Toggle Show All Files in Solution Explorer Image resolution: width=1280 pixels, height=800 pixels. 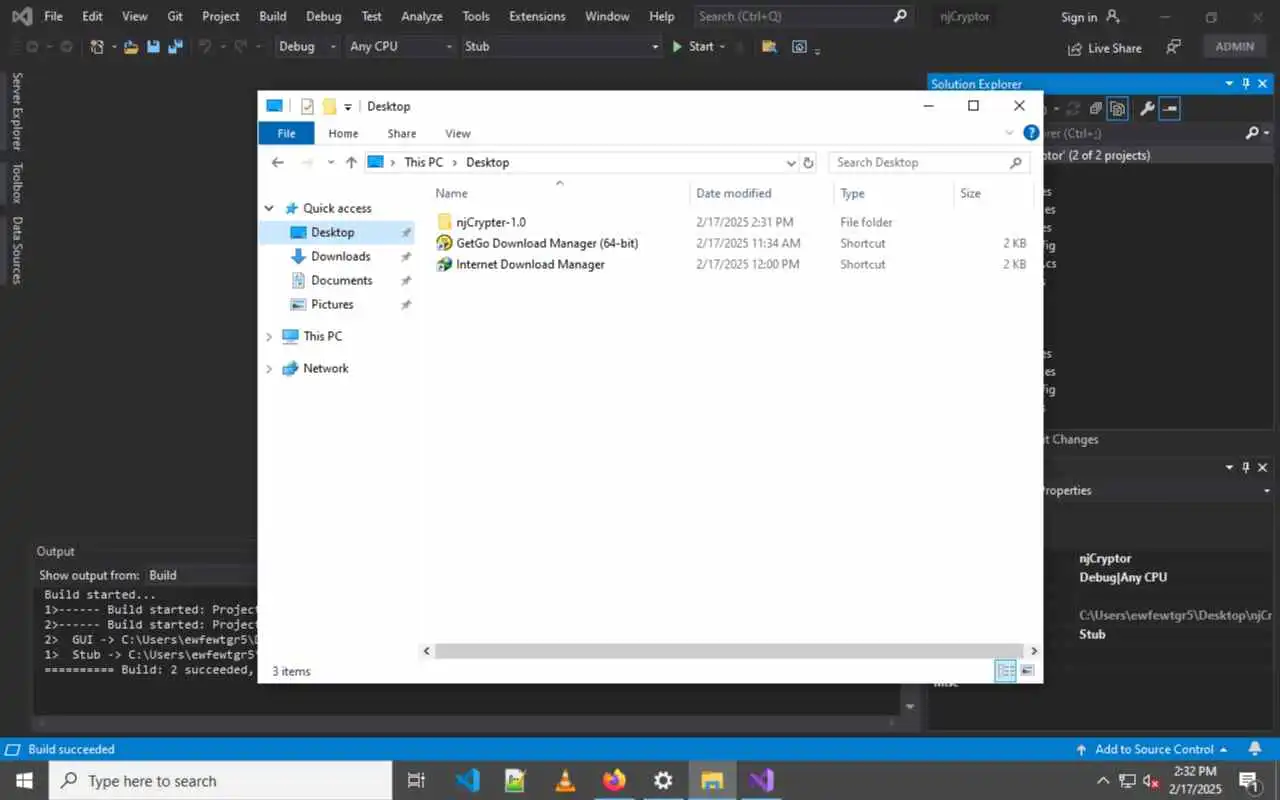[1118, 108]
